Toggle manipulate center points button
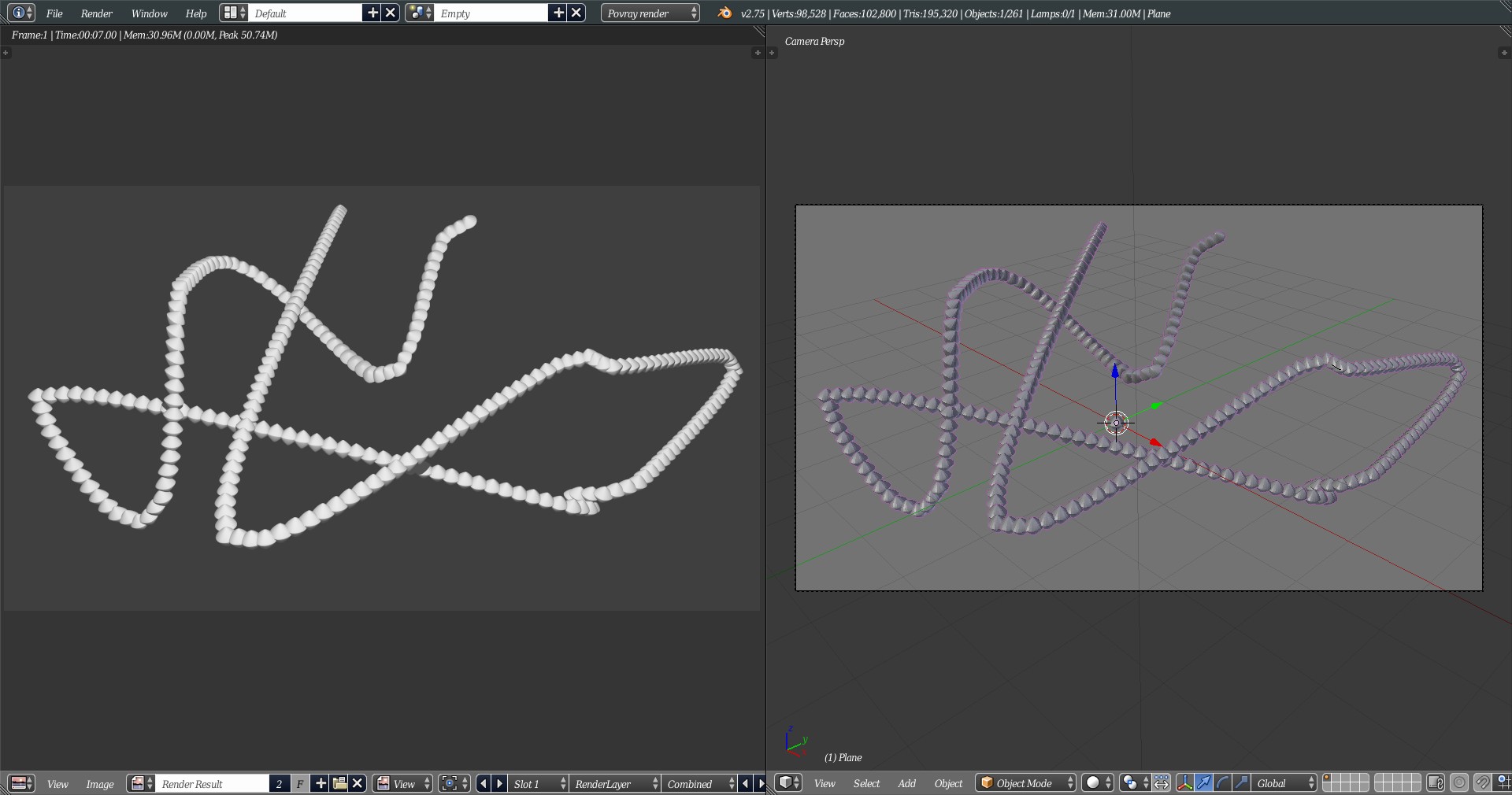This screenshot has height=795, width=1512. 1162,783
